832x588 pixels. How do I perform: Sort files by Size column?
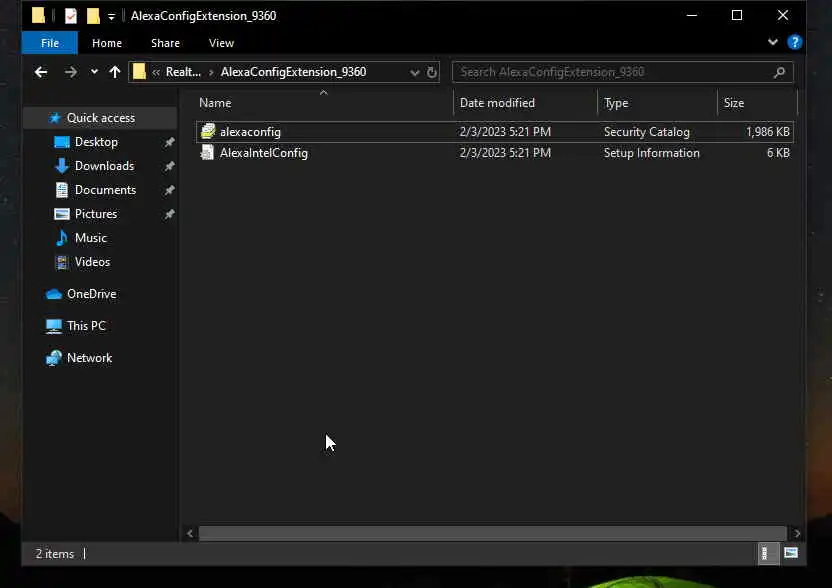coord(757,103)
